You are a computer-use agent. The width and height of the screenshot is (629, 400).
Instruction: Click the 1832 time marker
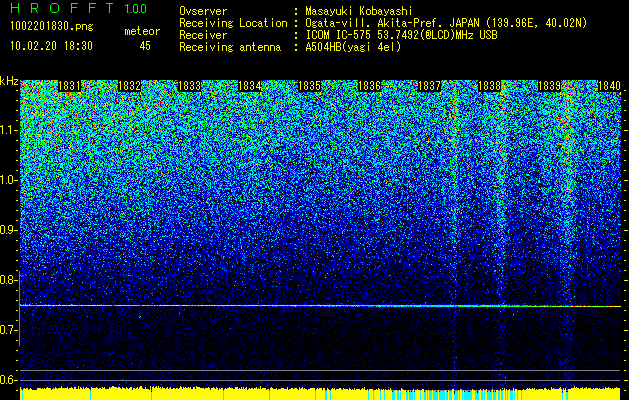pos(130,86)
